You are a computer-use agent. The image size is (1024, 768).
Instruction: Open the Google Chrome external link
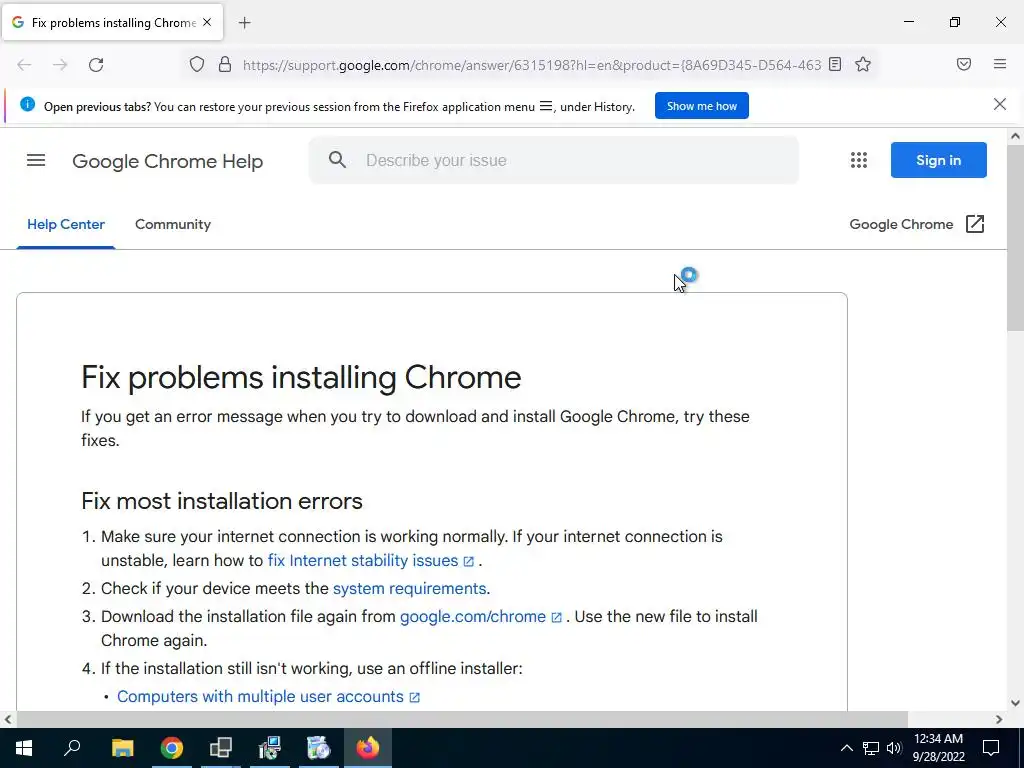(x=916, y=224)
